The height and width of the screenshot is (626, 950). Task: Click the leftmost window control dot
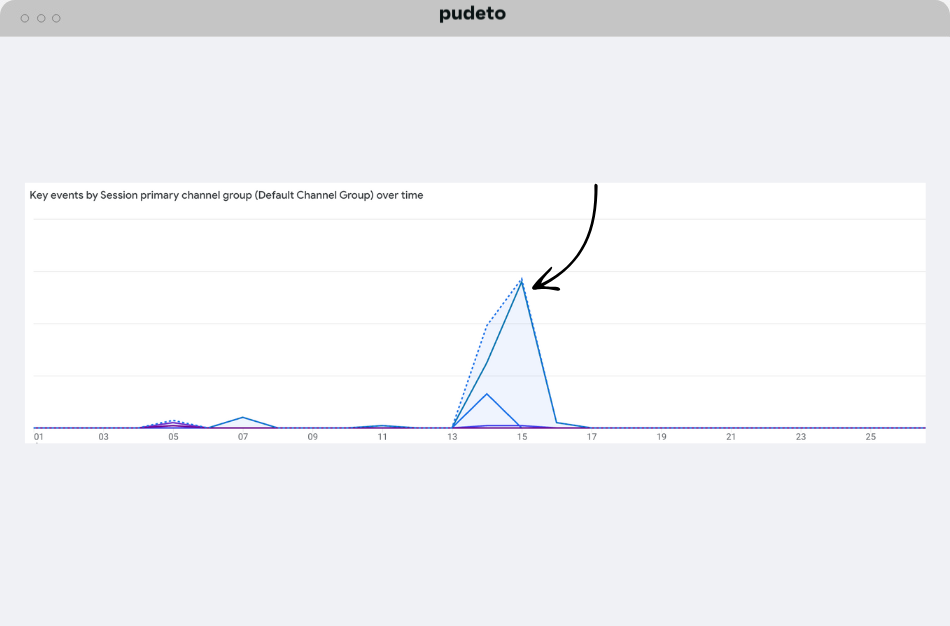coord(25,18)
